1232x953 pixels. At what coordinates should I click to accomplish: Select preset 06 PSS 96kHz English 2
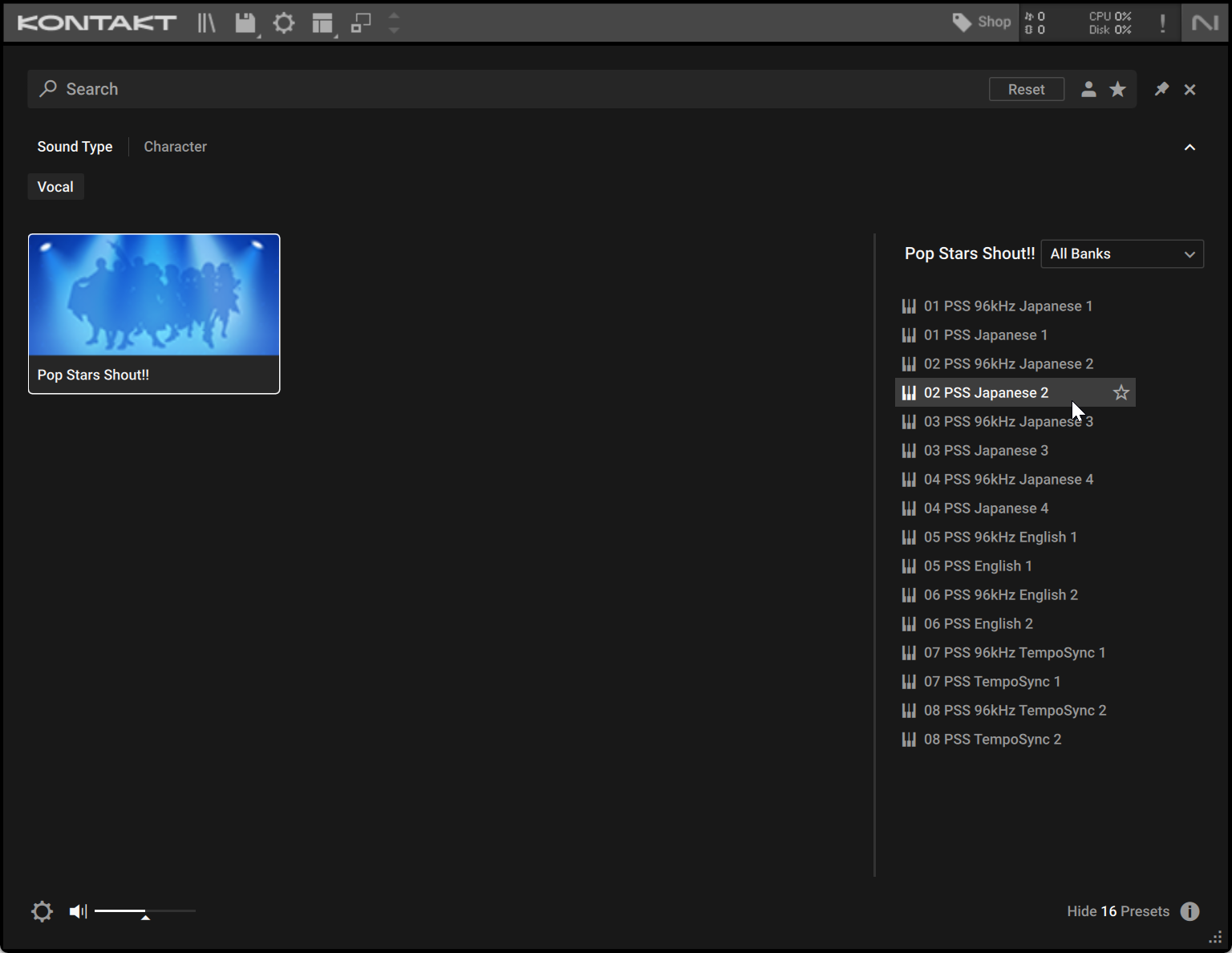point(1015,594)
